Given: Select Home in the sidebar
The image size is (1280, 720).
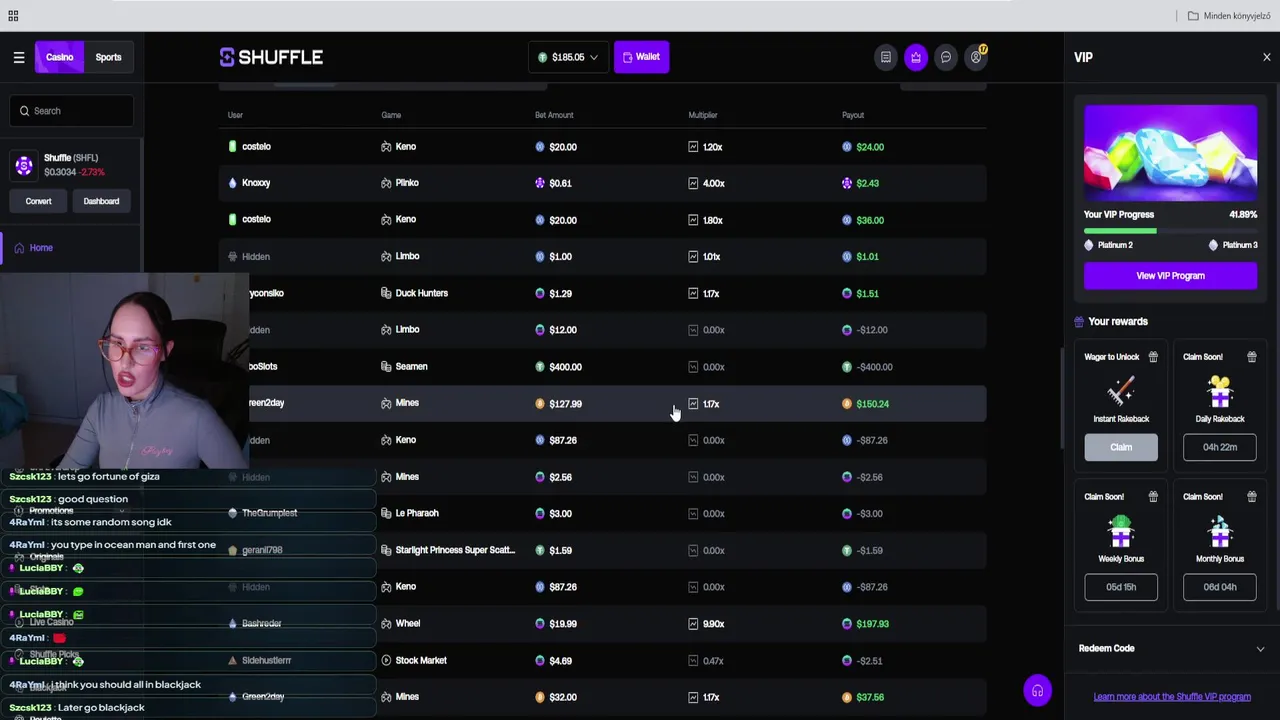Looking at the screenshot, I should (41, 248).
